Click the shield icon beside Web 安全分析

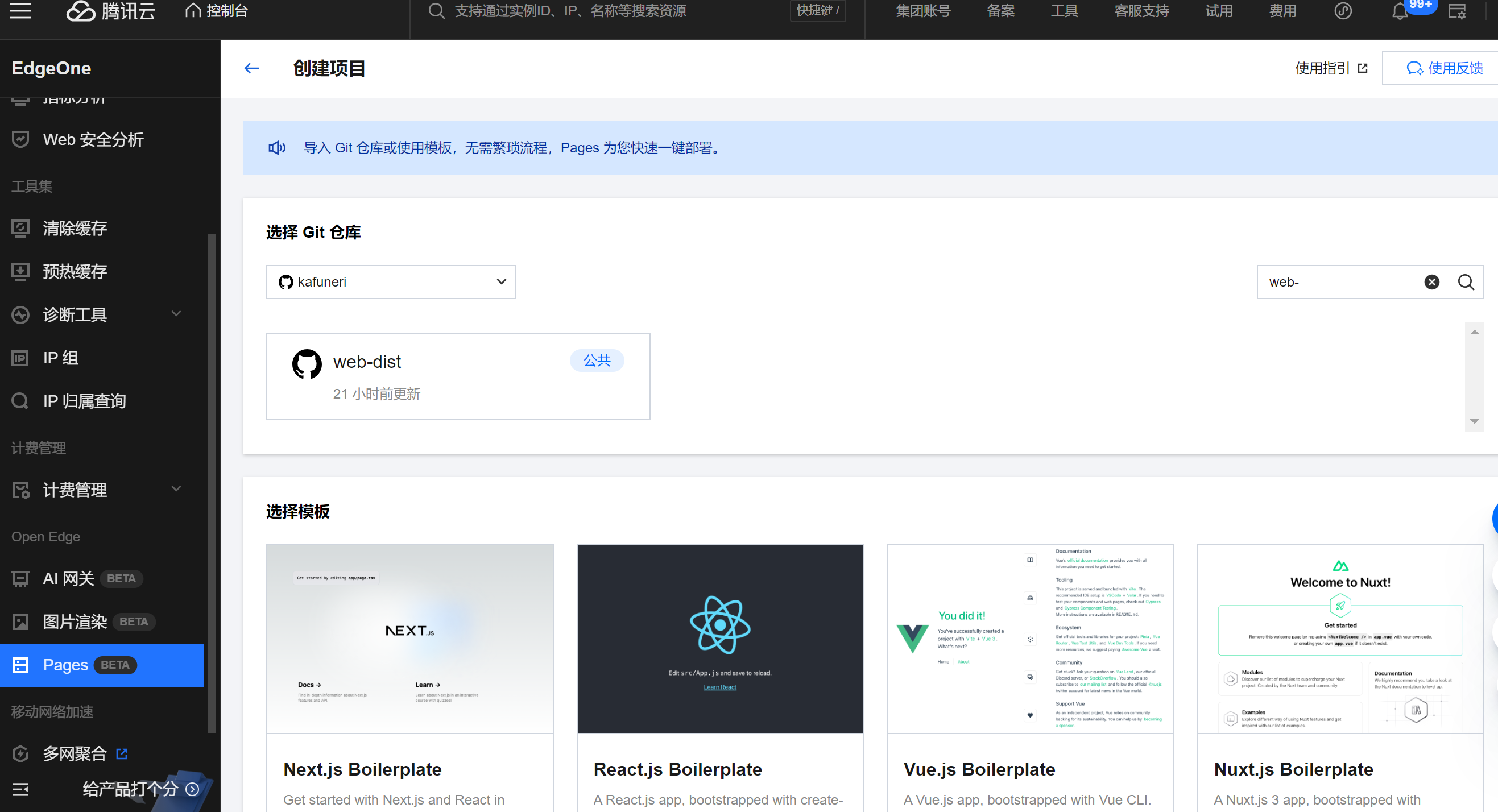click(x=20, y=139)
